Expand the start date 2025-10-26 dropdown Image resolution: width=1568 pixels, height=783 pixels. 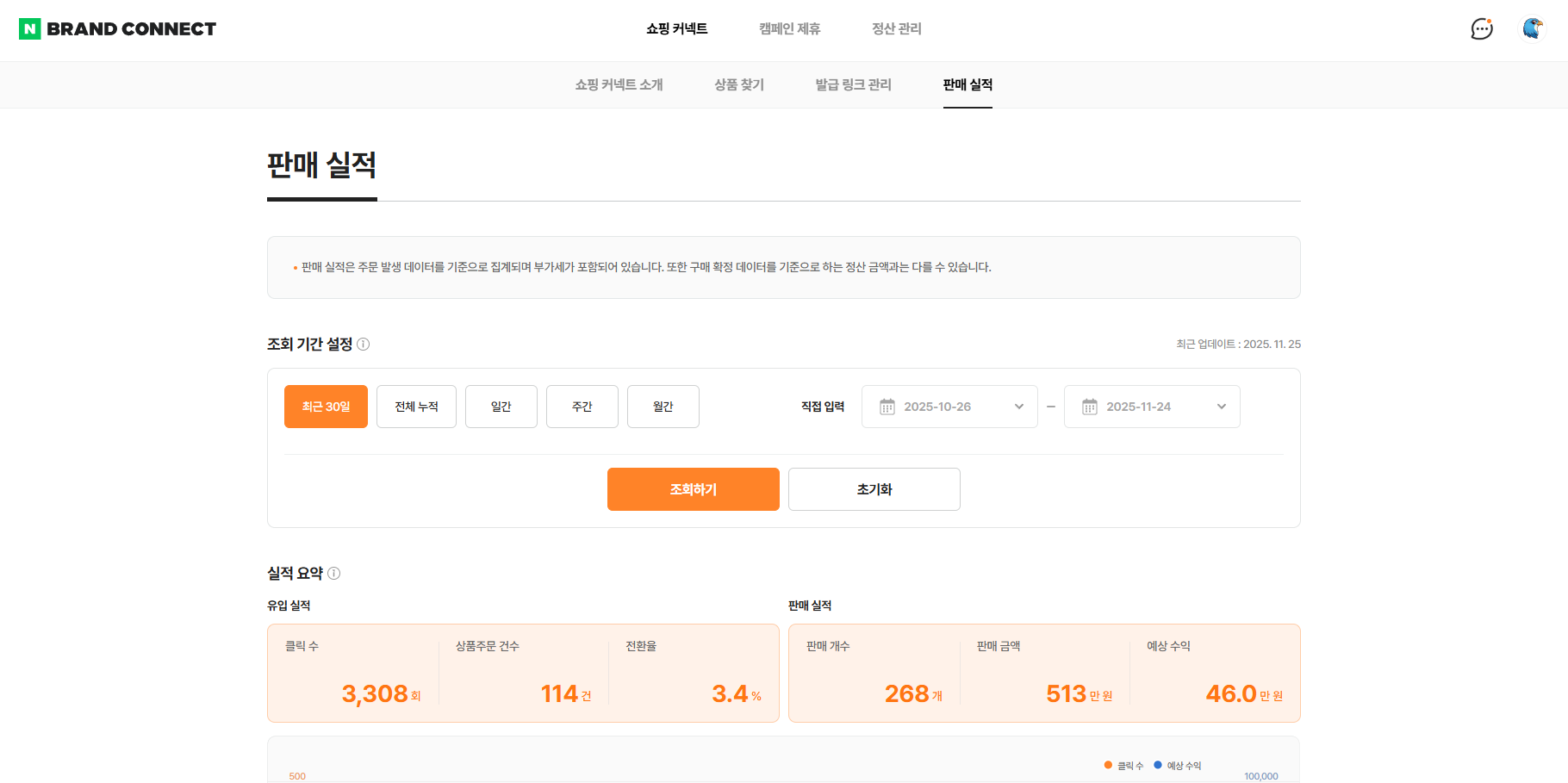coord(1019,406)
